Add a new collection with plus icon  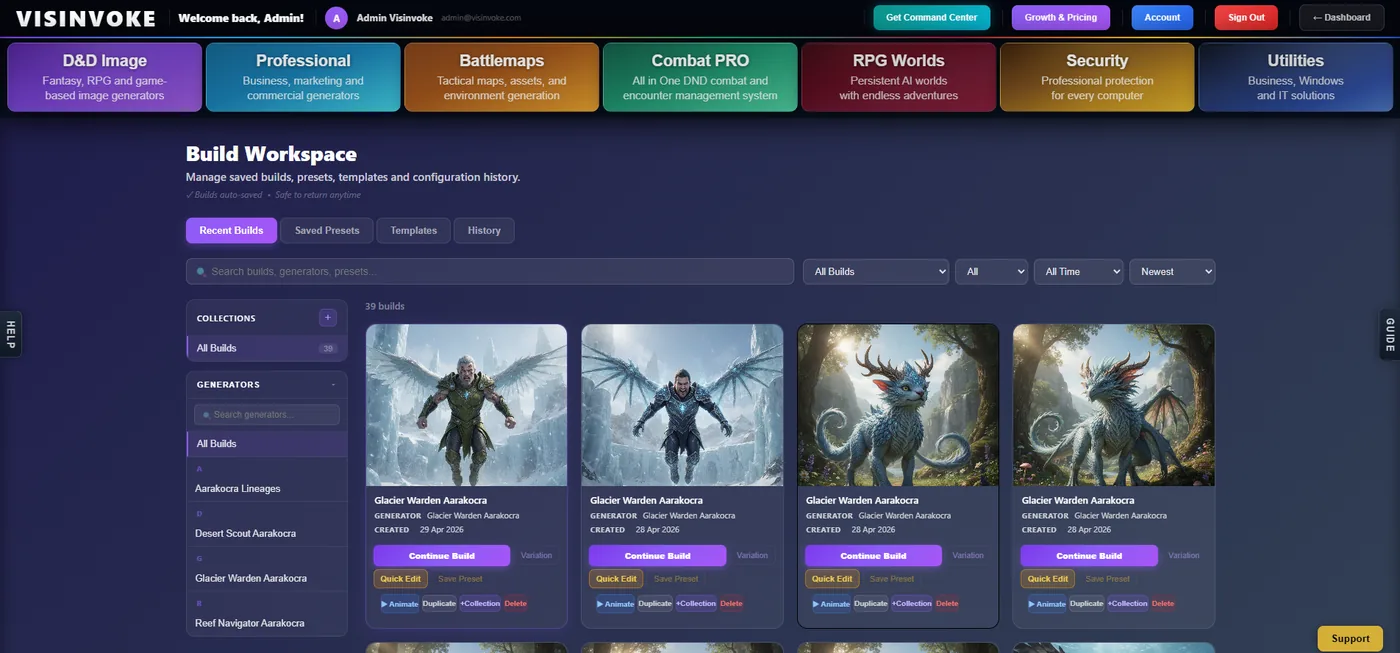tap(328, 317)
